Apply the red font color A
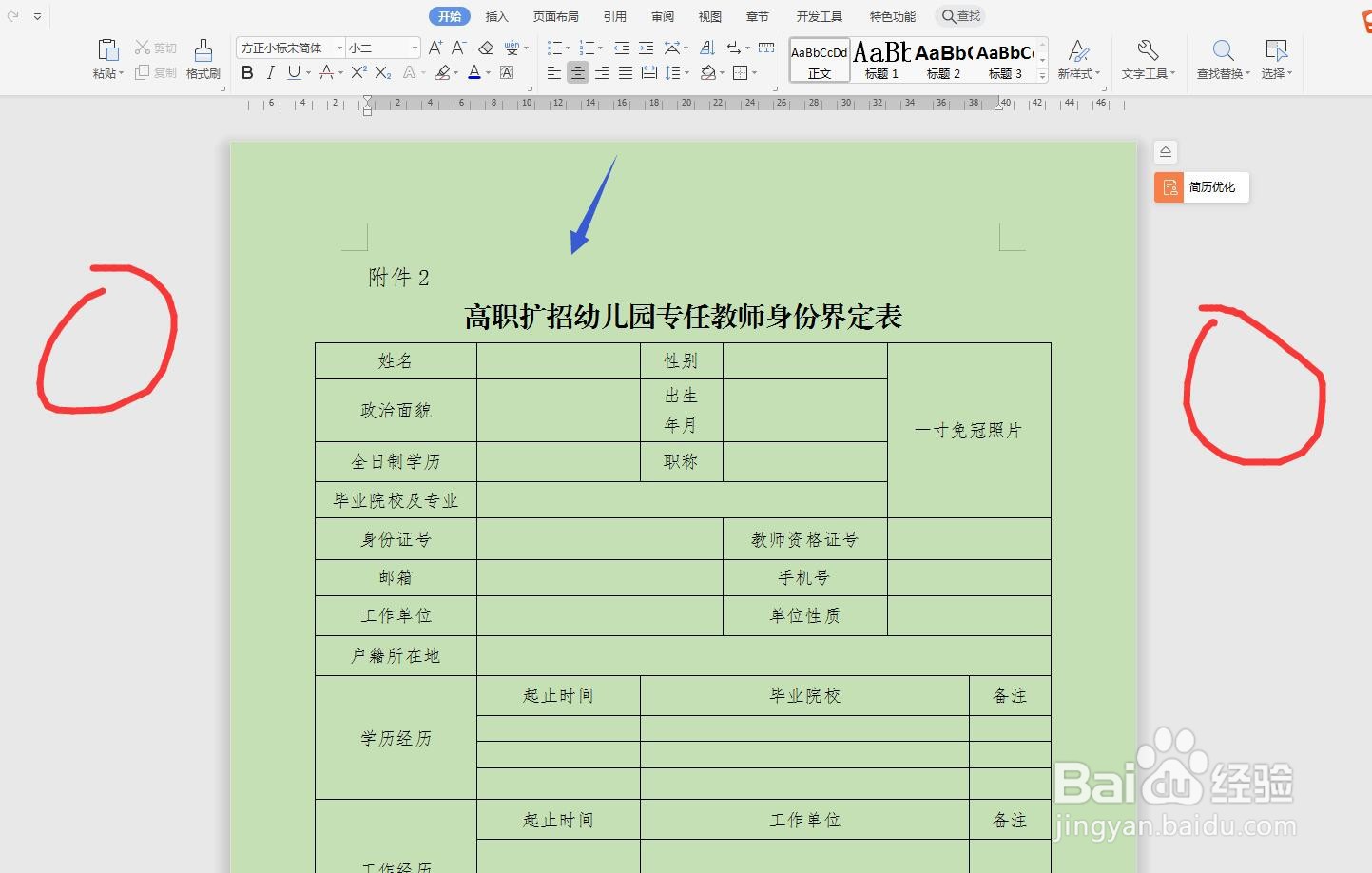The height and width of the screenshot is (873, 1372). [474, 72]
